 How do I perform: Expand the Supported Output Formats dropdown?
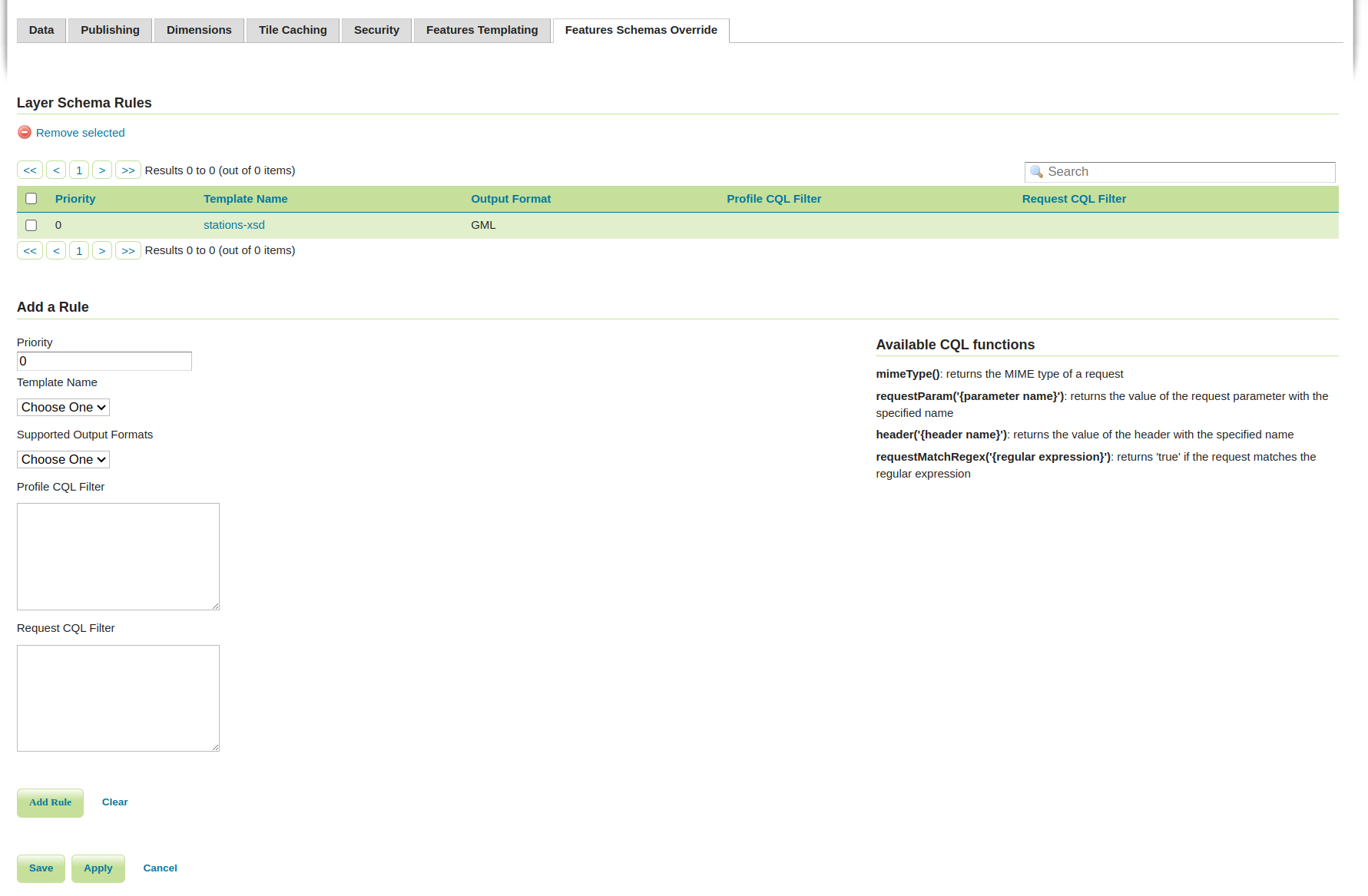[x=63, y=460]
